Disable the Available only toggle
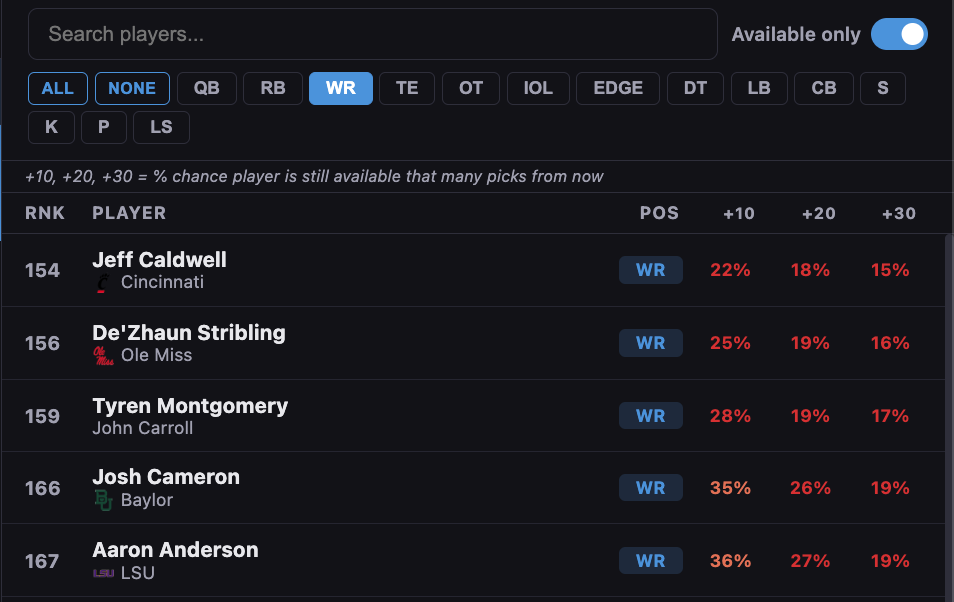 click(899, 33)
